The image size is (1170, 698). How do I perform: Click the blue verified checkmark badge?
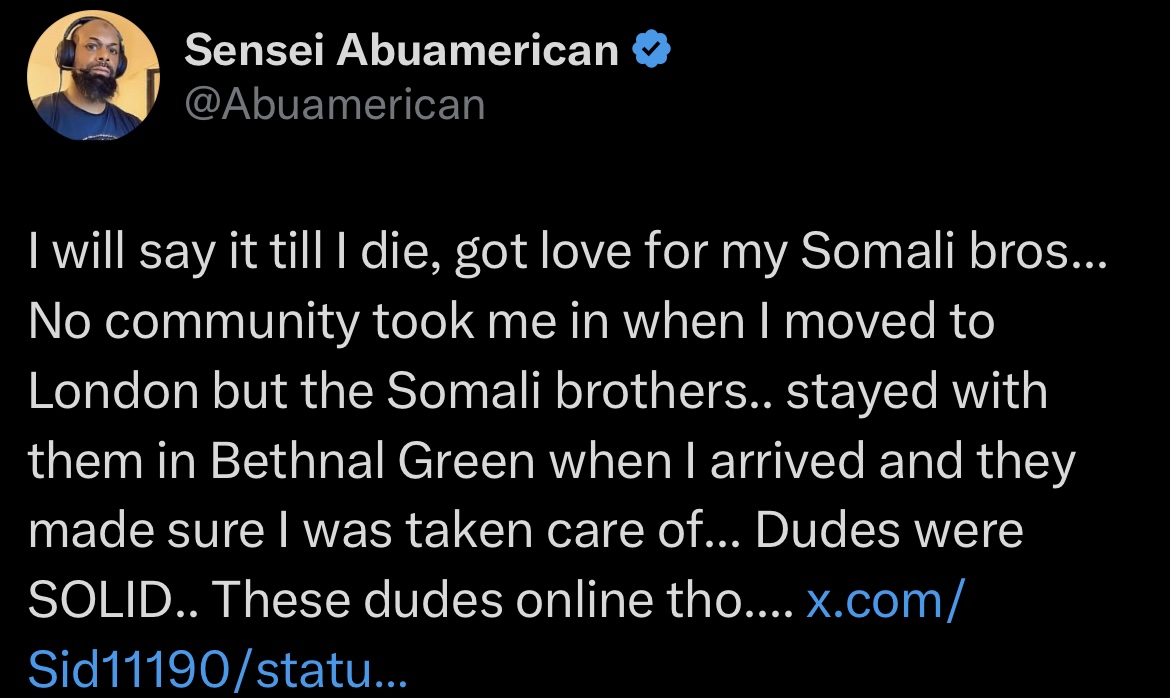pyautogui.click(x=651, y=49)
